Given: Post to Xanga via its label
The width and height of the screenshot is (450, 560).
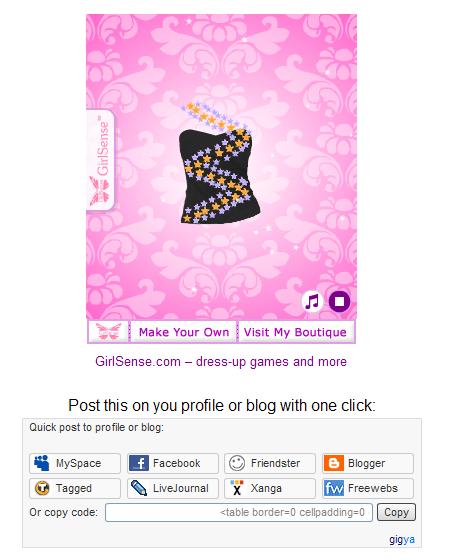Looking at the screenshot, I should 266,488.
